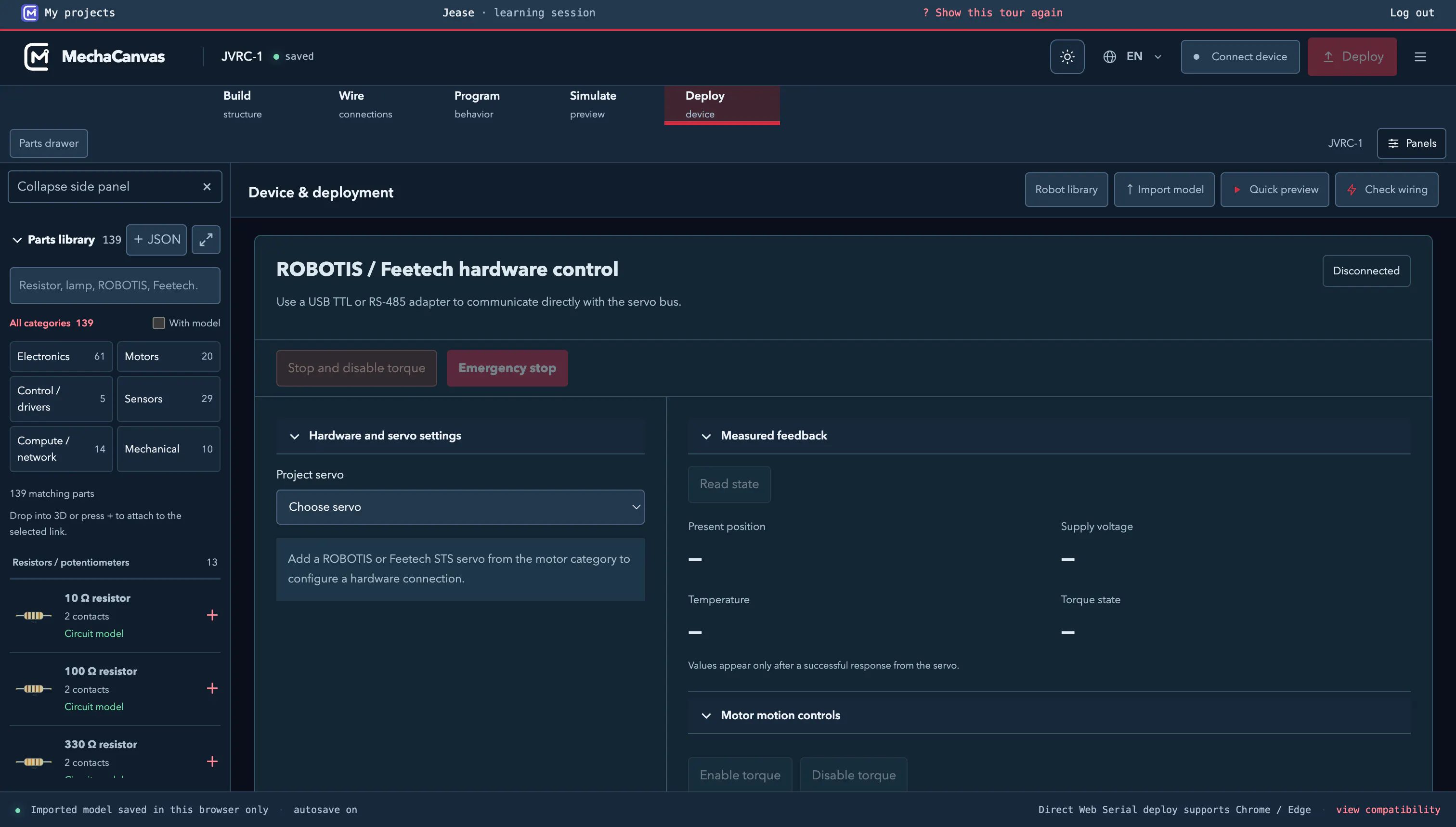The height and width of the screenshot is (827, 1456).
Task: Collapse the Parts library section
Action: pos(17,240)
